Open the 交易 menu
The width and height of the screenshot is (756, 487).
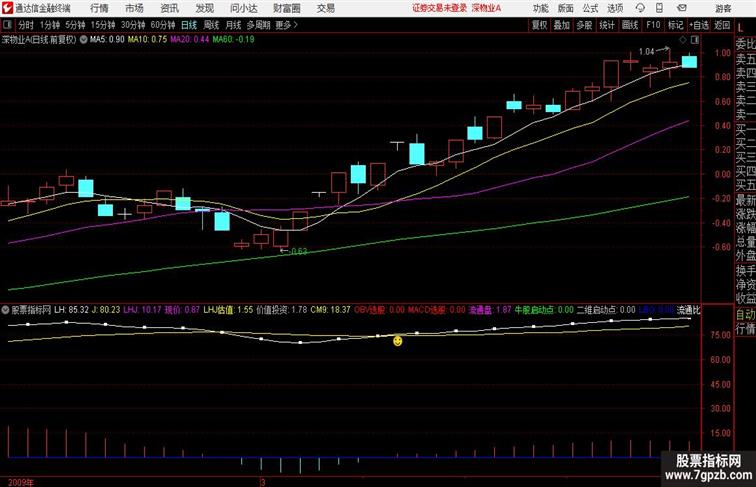(x=325, y=8)
